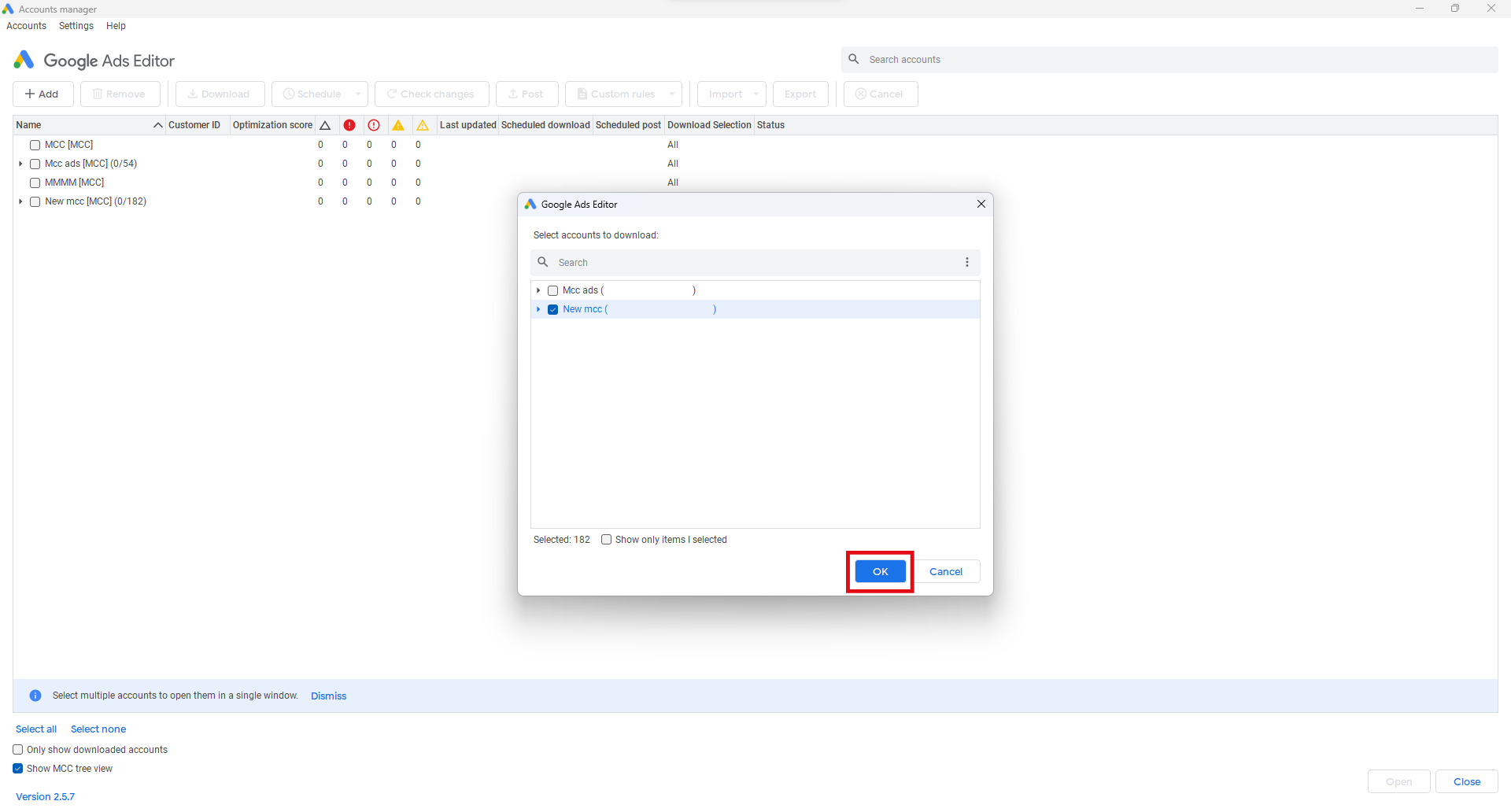Click the Scheduled download column header

pos(545,125)
